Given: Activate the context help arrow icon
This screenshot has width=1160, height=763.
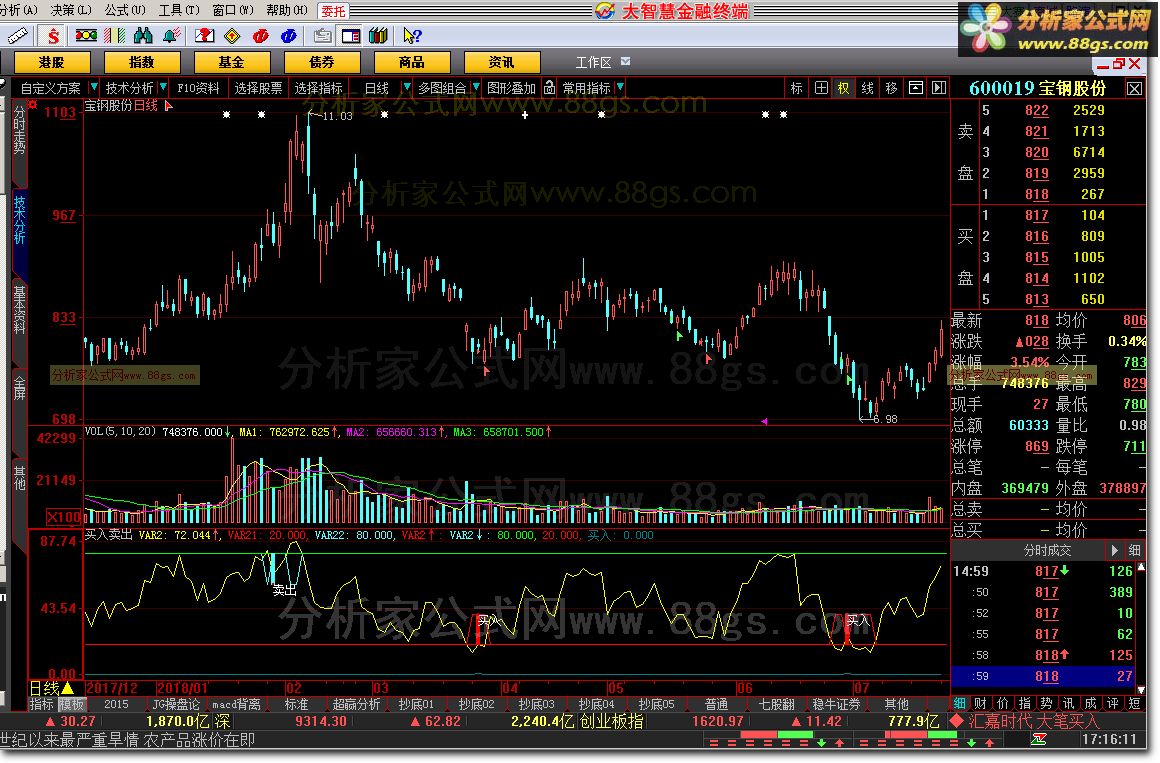Looking at the screenshot, I should pos(412,36).
